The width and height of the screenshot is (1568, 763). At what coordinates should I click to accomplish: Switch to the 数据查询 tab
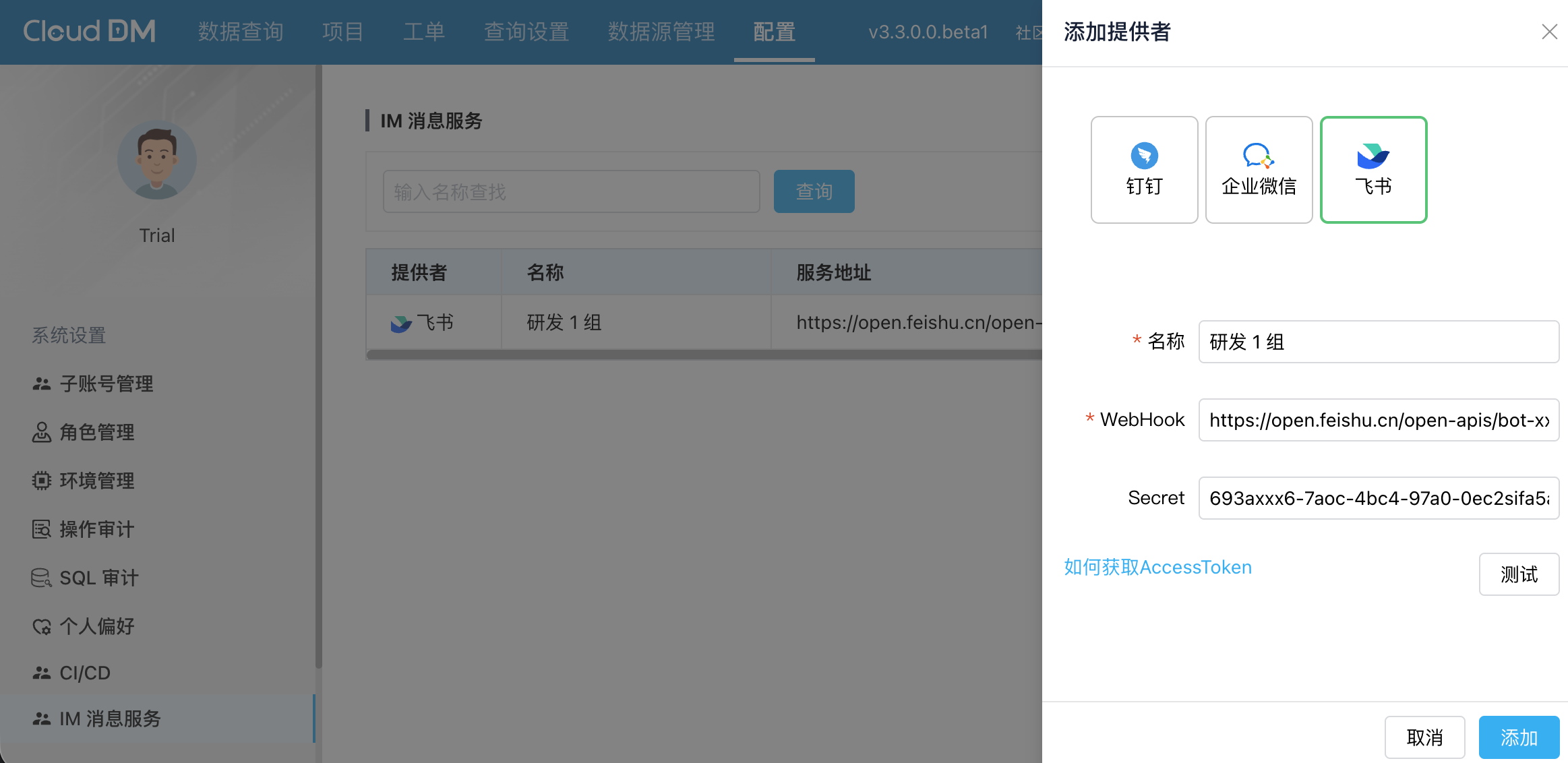coord(241,32)
